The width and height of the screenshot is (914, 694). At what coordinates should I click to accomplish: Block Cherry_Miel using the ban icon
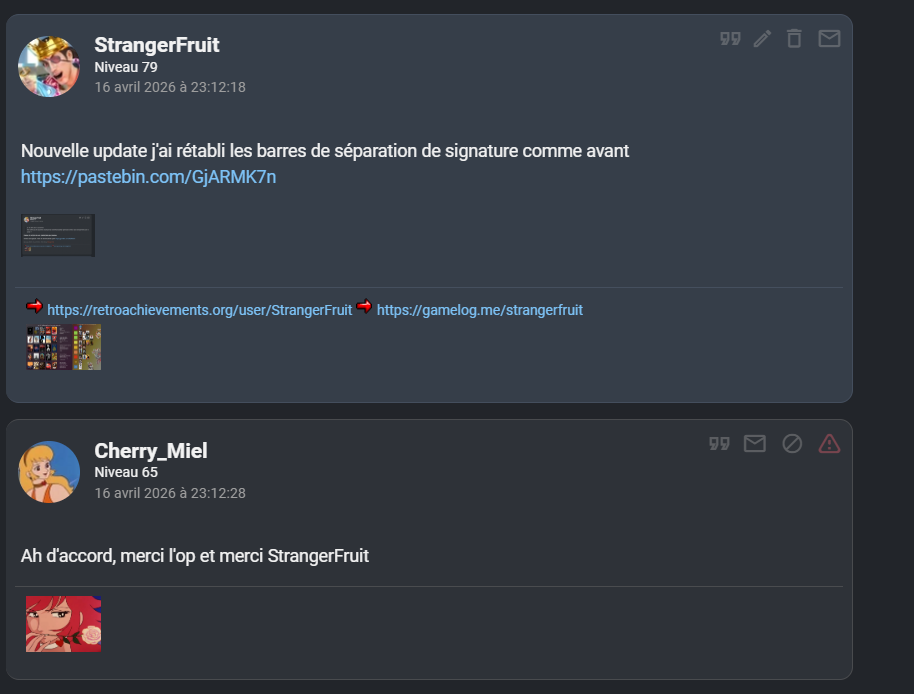point(792,444)
